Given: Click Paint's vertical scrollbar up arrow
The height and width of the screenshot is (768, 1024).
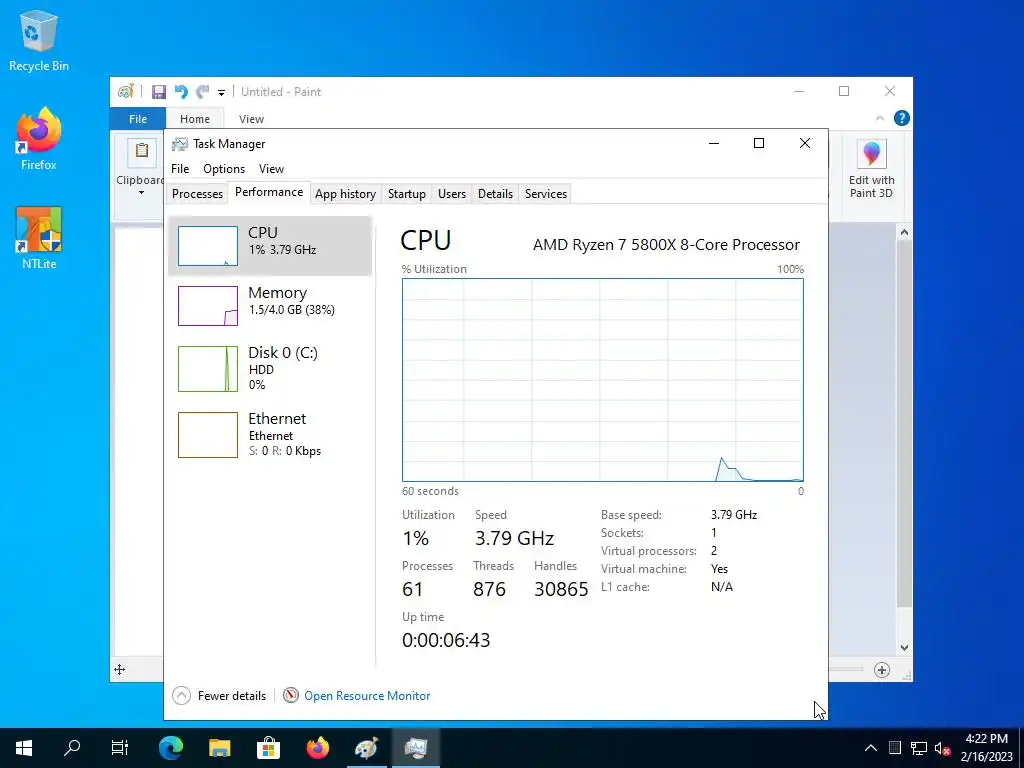Looking at the screenshot, I should (904, 232).
